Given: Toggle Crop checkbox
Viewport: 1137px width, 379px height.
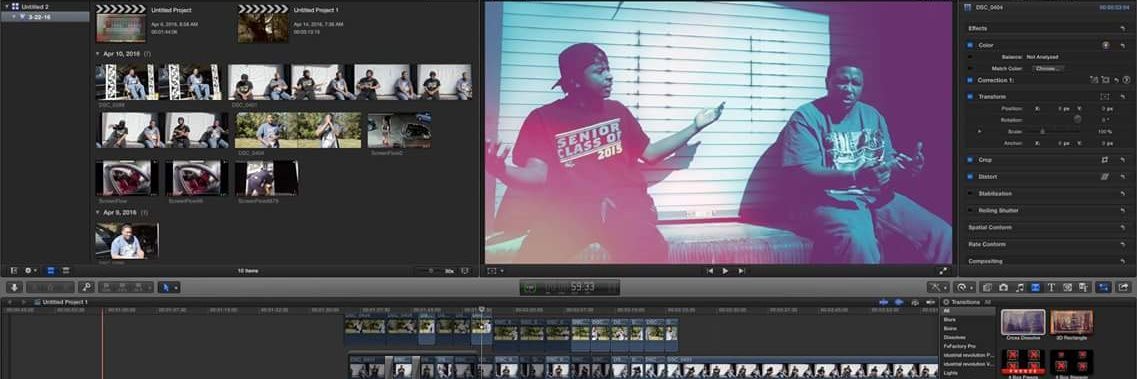Looking at the screenshot, I should [970, 159].
